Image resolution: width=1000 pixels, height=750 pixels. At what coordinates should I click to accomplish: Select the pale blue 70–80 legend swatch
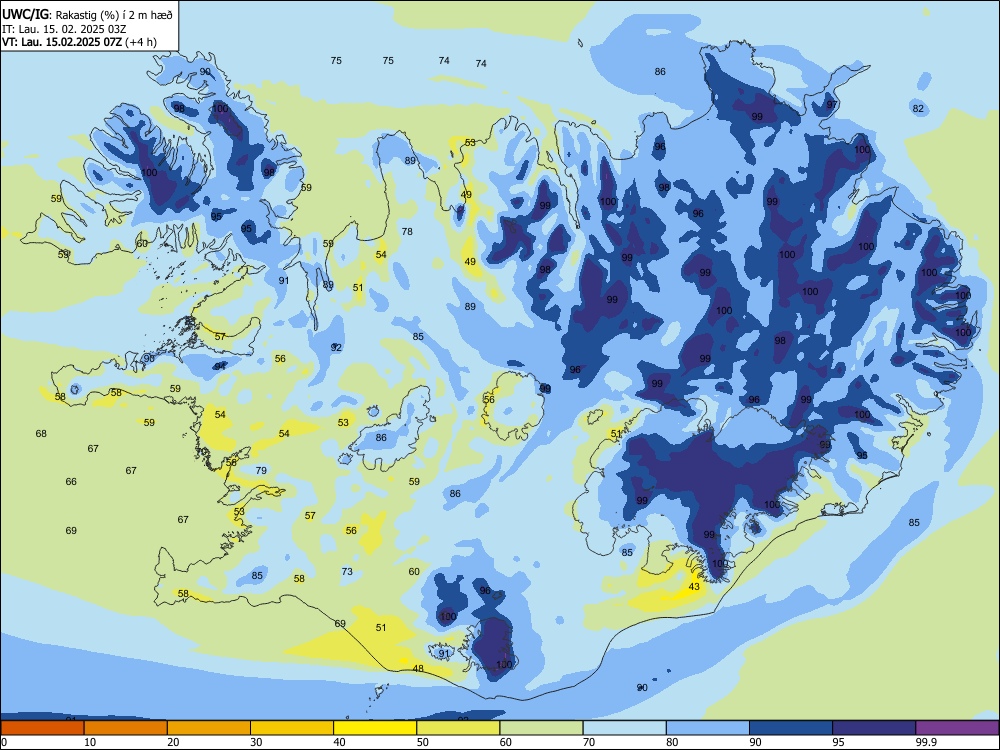point(624,728)
